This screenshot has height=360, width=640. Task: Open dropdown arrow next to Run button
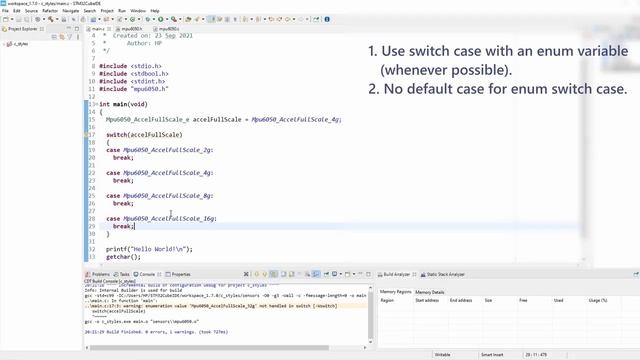click(x=167, y=19)
